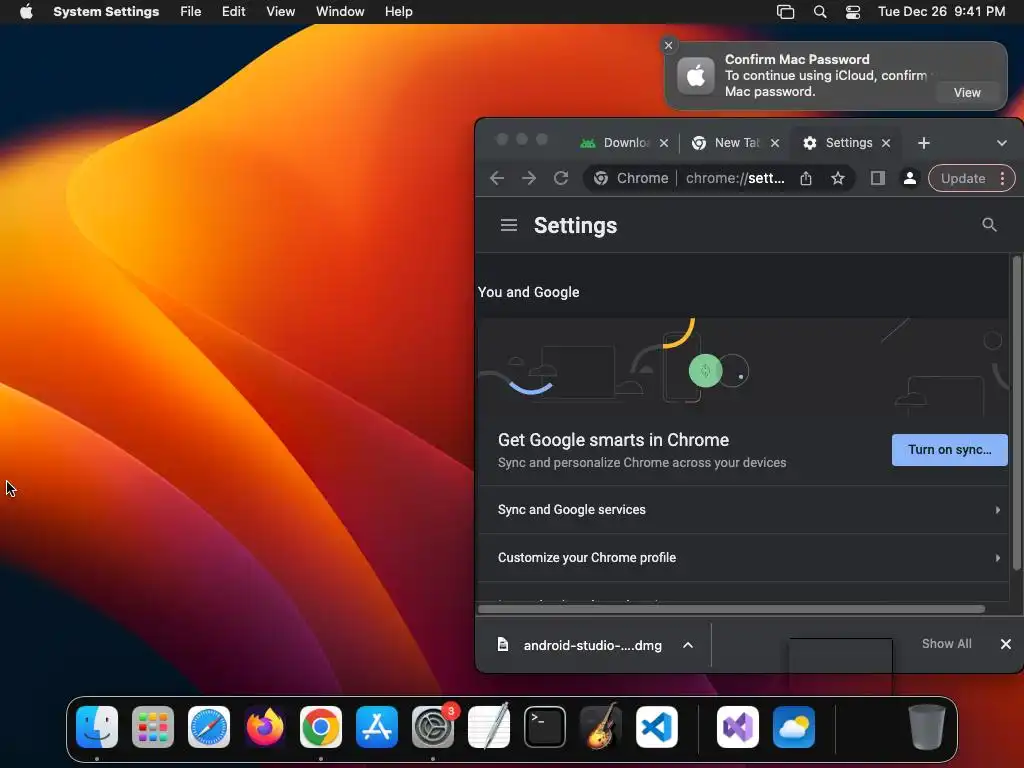
Task: Open GarageBand from the Dock
Action: coord(601,727)
